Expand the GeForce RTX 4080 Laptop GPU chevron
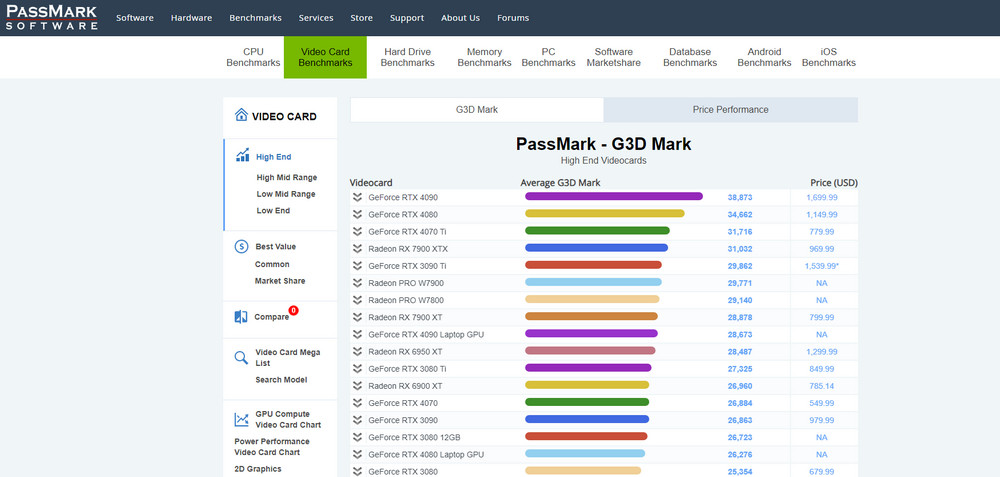1000x477 pixels. point(357,455)
